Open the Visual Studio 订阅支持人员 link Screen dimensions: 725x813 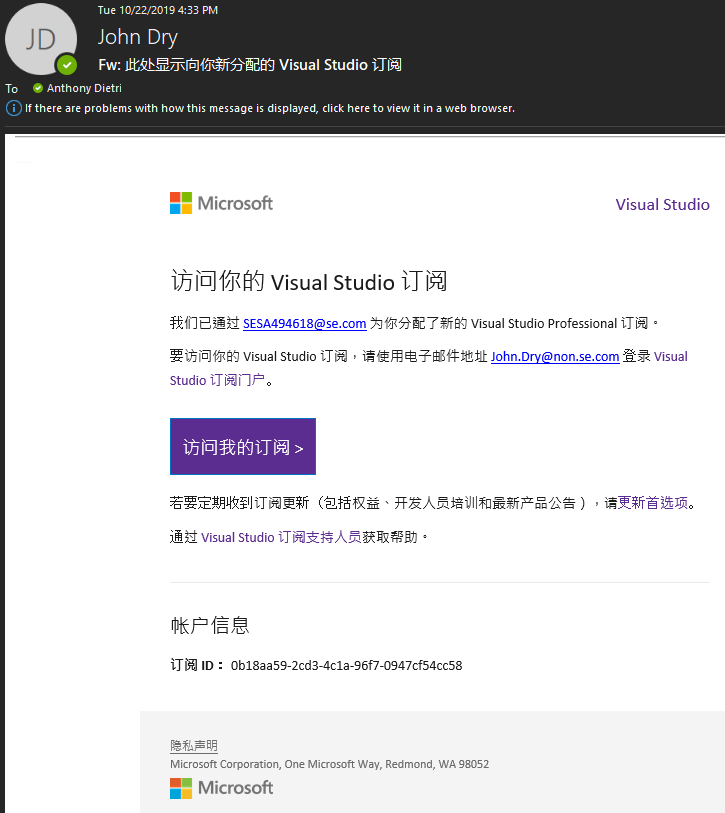281,537
